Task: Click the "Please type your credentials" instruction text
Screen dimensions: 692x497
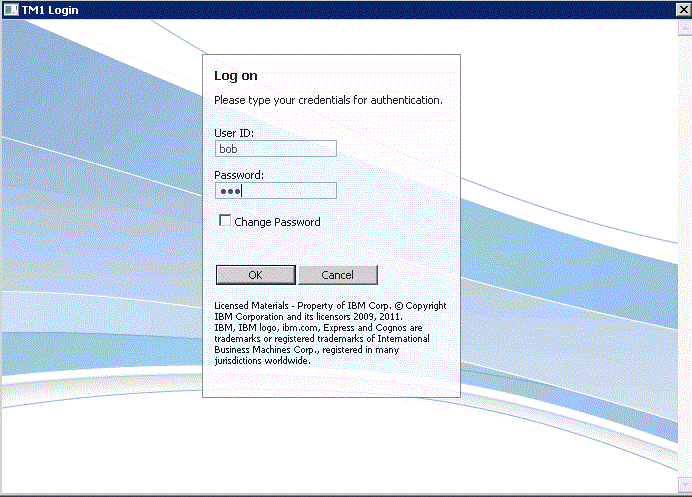Action: 328,101
